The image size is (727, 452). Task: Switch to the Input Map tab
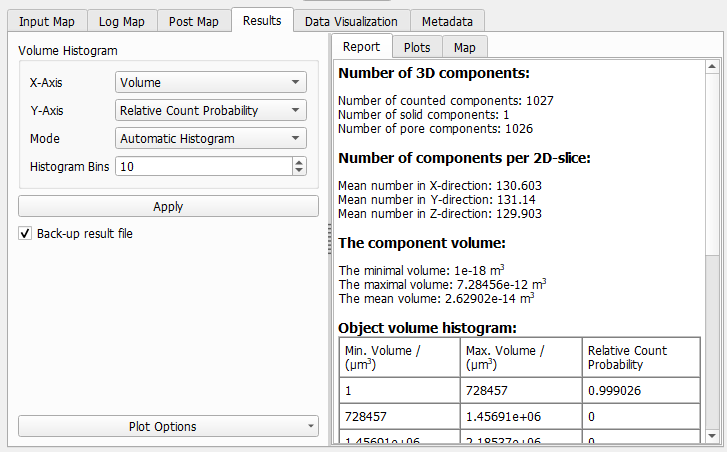click(47, 21)
